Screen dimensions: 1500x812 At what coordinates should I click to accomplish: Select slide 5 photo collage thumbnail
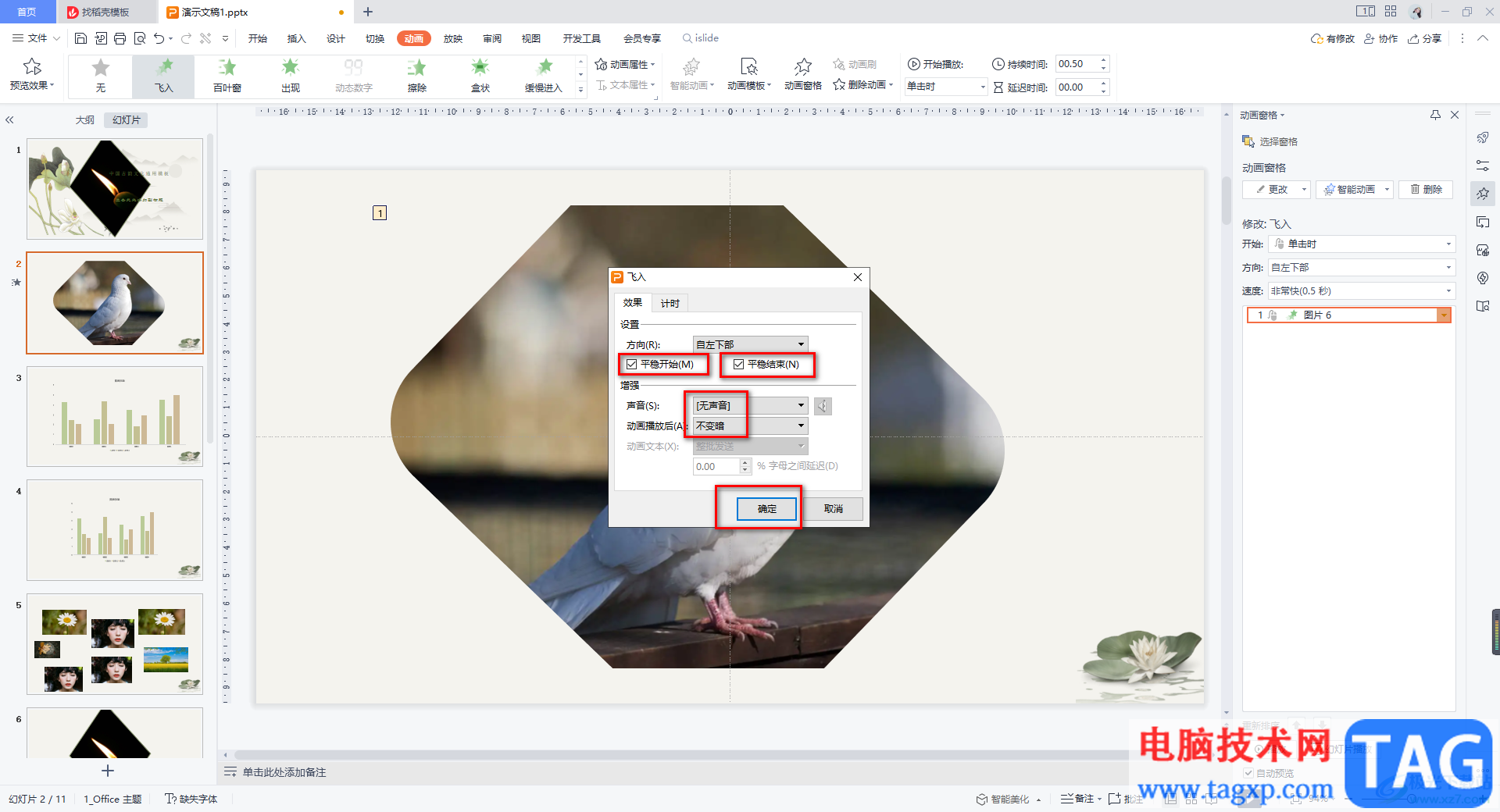pyautogui.click(x=115, y=644)
